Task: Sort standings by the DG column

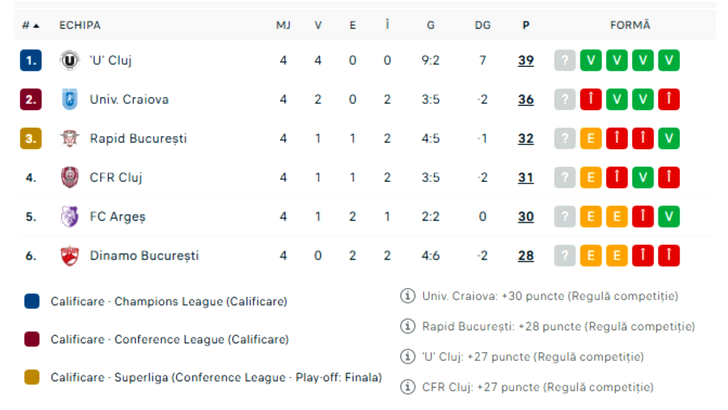Action: point(483,25)
